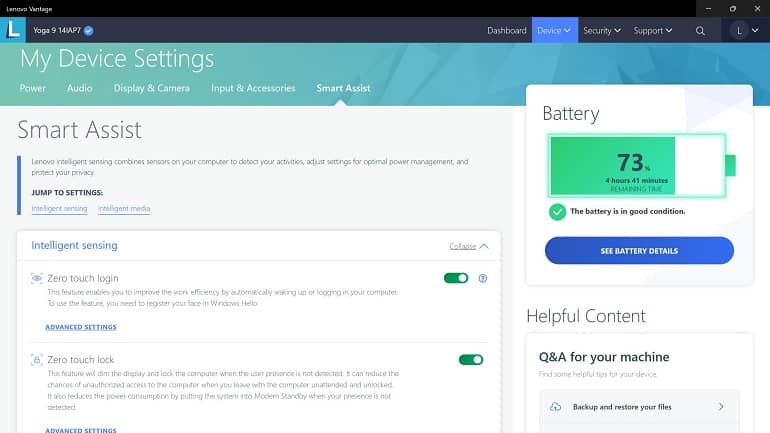The image size is (770, 433).
Task: Jump to the Intelligent sensing link
Action: pyautogui.click(x=59, y=209)
